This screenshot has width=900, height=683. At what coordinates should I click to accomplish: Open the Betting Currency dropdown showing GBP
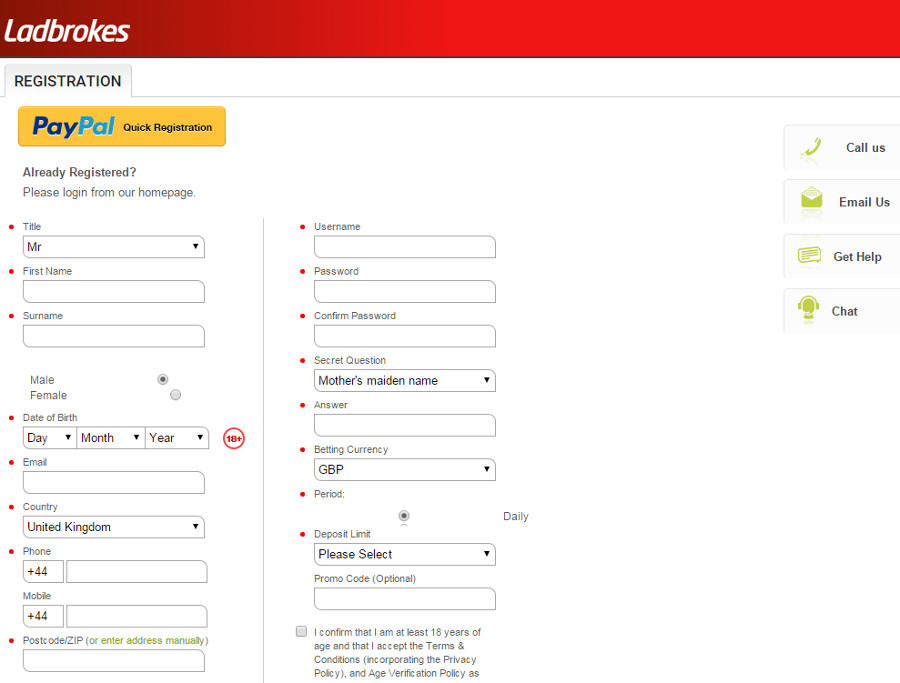pyautogui.click(x=405, y=469)
